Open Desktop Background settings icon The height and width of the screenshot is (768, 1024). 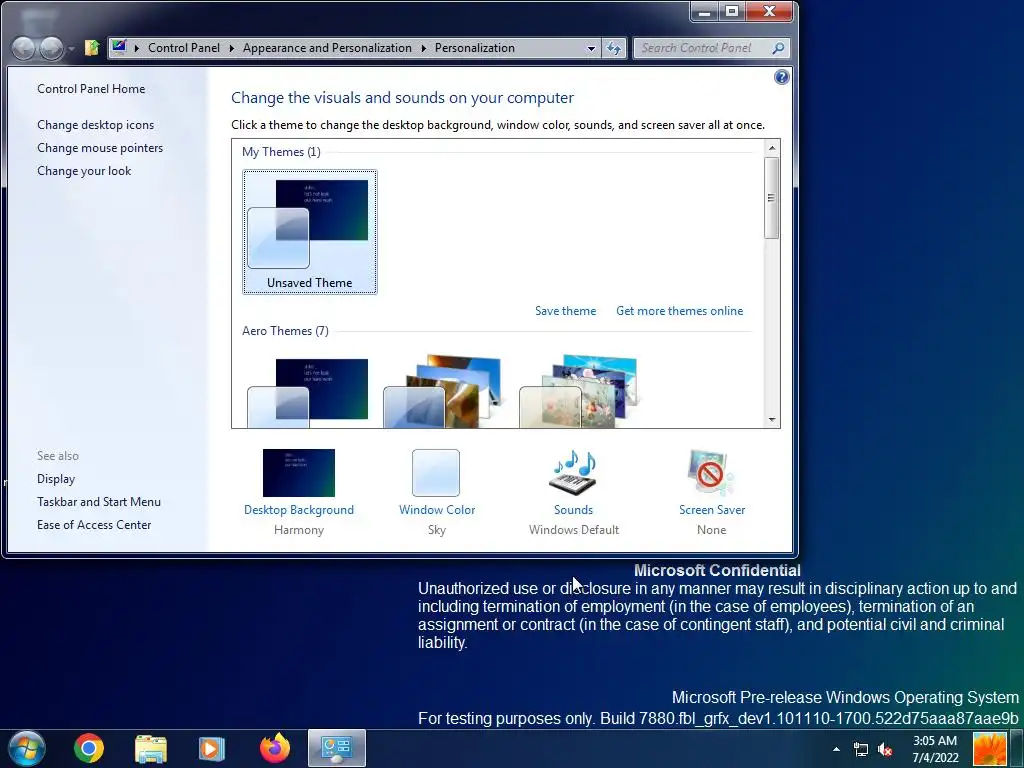tap(298, 473)
